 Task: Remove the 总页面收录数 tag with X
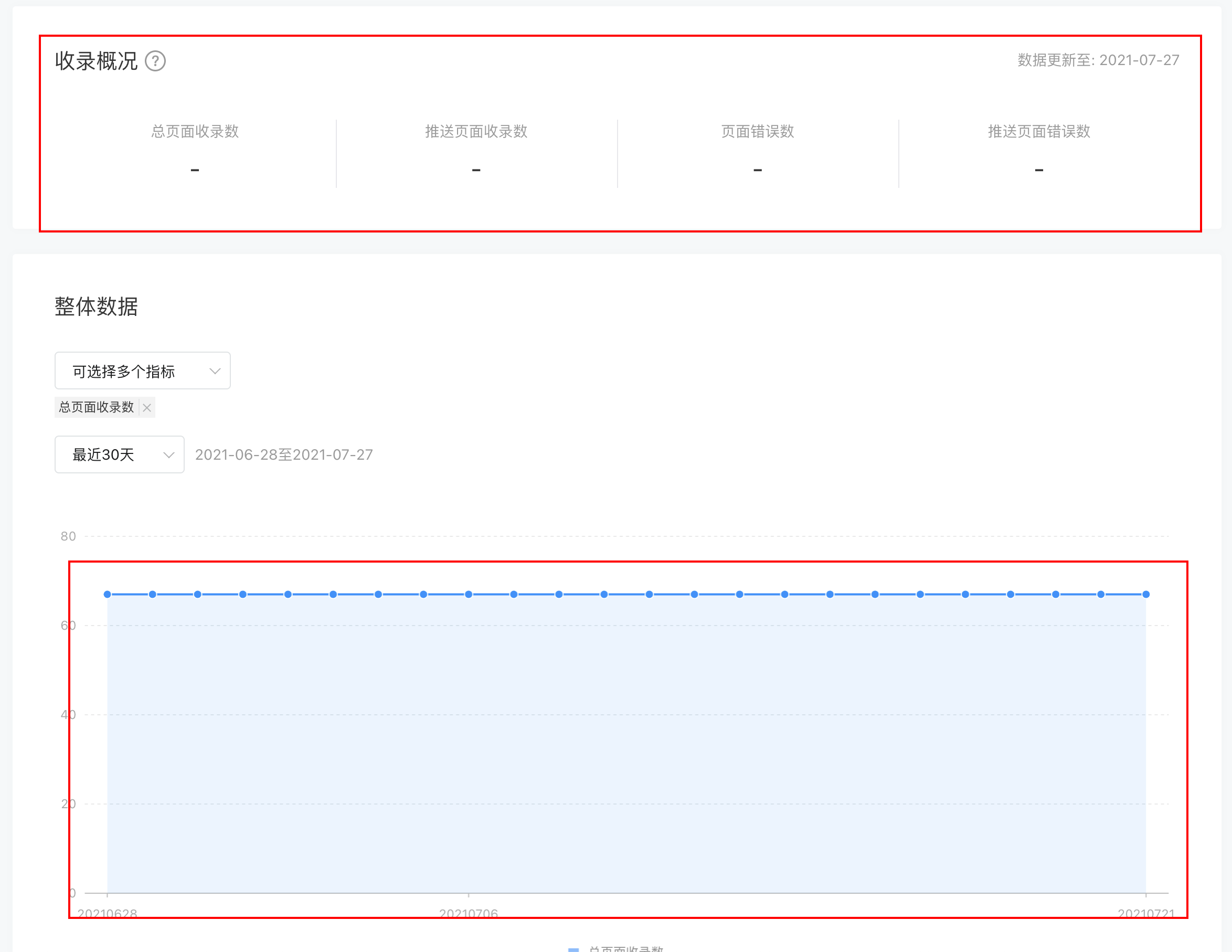(147, 407)
